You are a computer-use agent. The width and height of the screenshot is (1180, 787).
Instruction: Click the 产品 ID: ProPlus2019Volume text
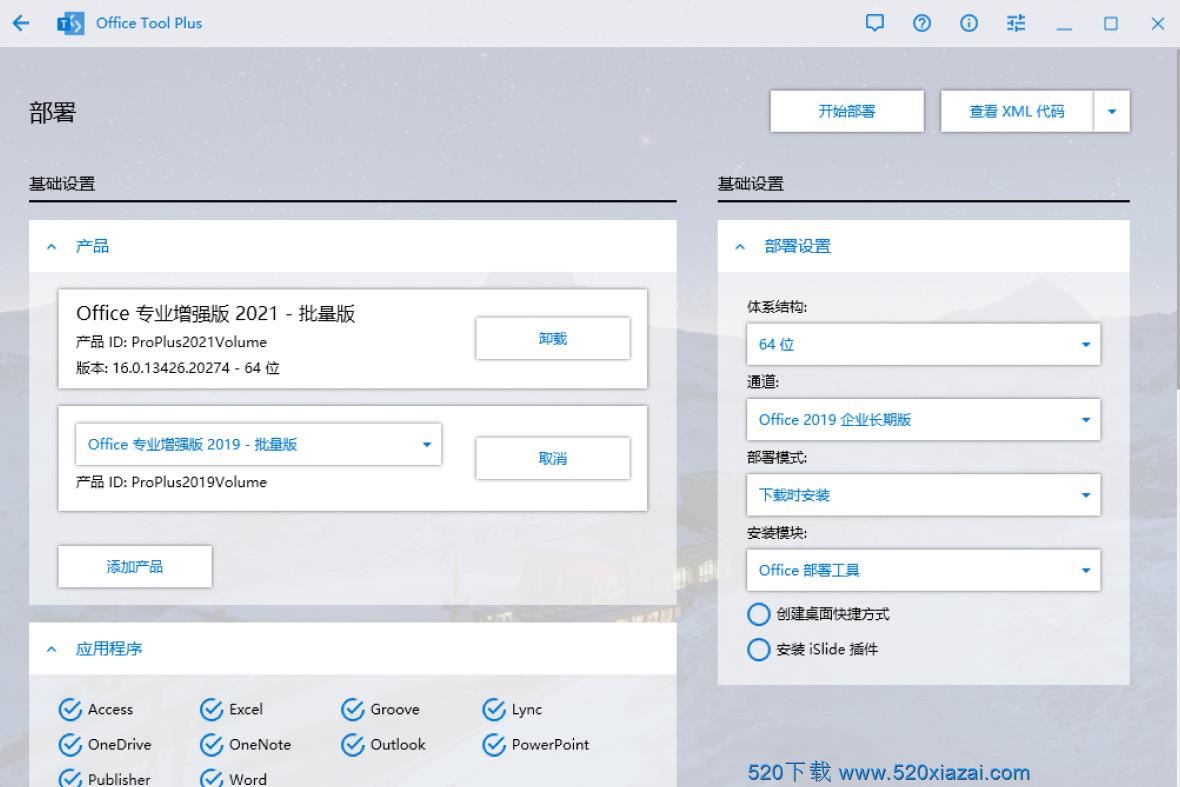coord(172,482)
